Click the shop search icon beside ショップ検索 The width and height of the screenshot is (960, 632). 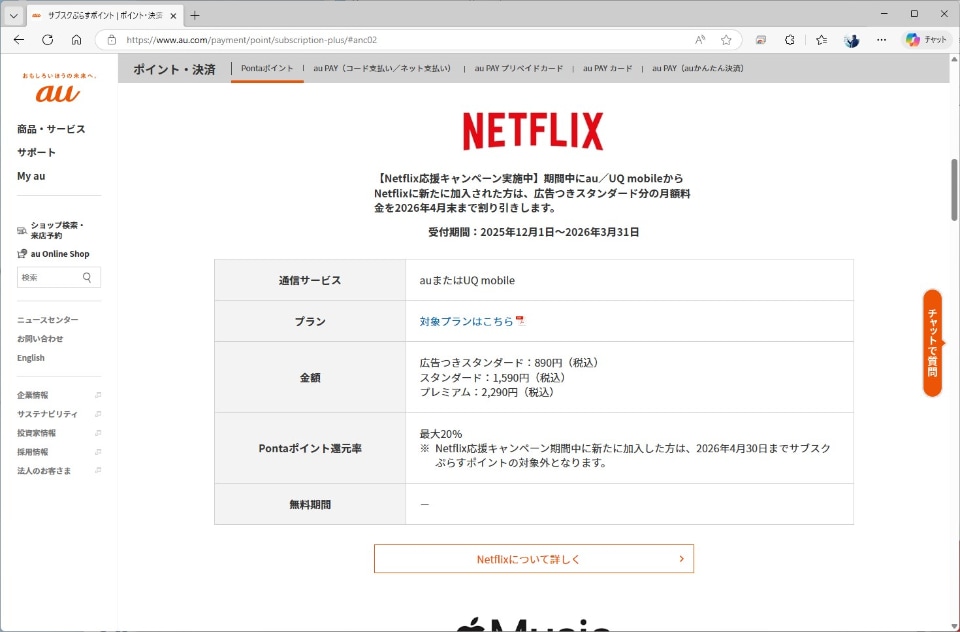click(x=22, y=230)
